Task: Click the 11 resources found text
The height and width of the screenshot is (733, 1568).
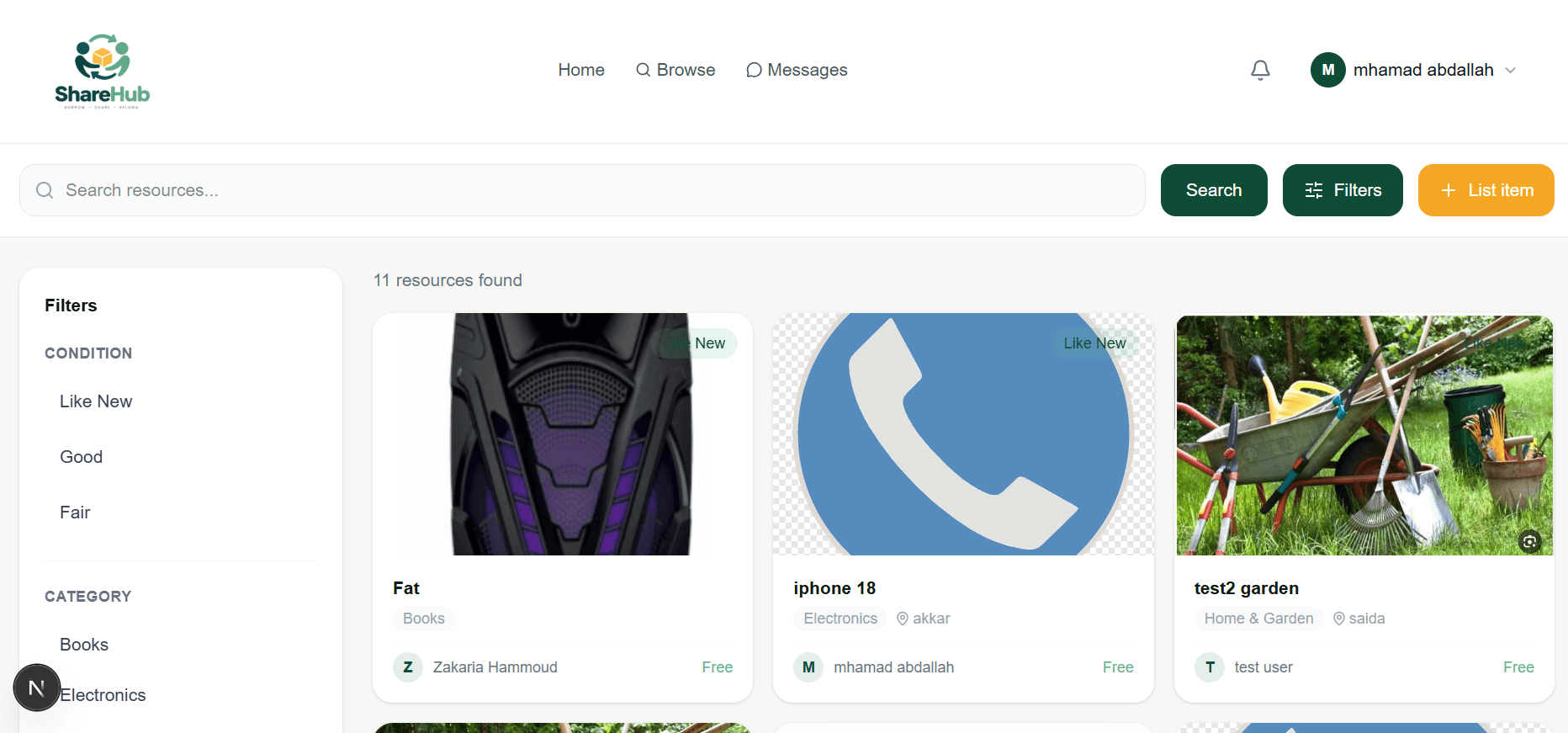Action: click(448, 280)
